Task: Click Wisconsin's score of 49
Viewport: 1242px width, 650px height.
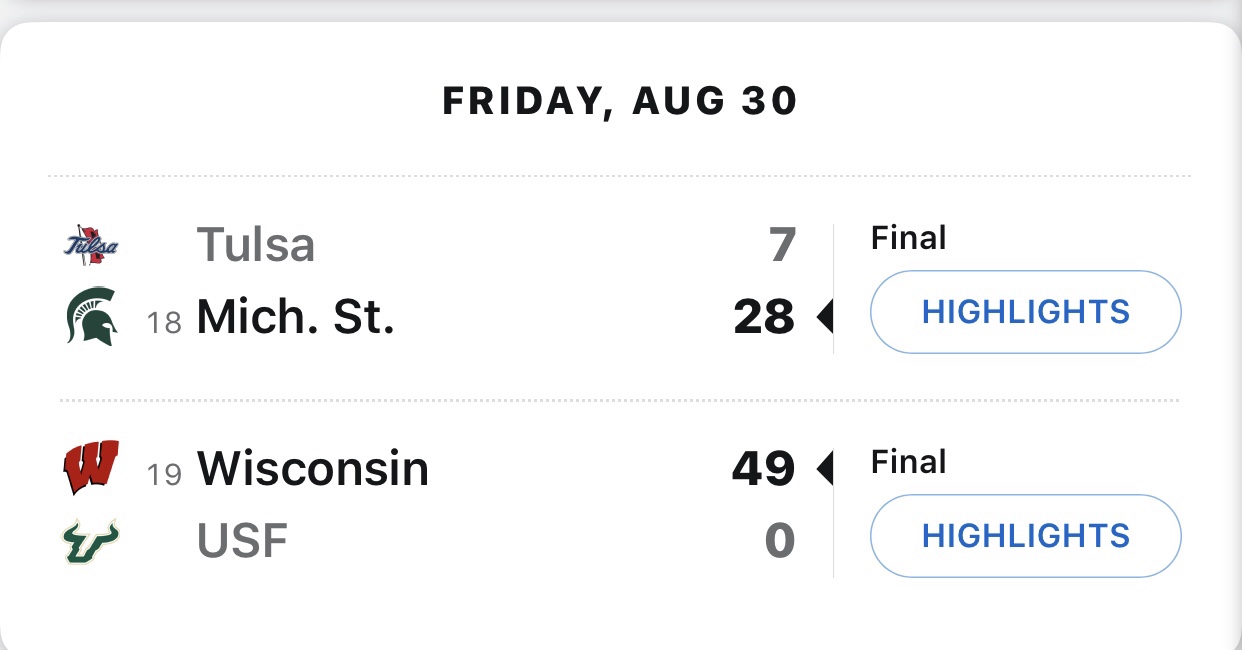Action: (x=763, y=468)
